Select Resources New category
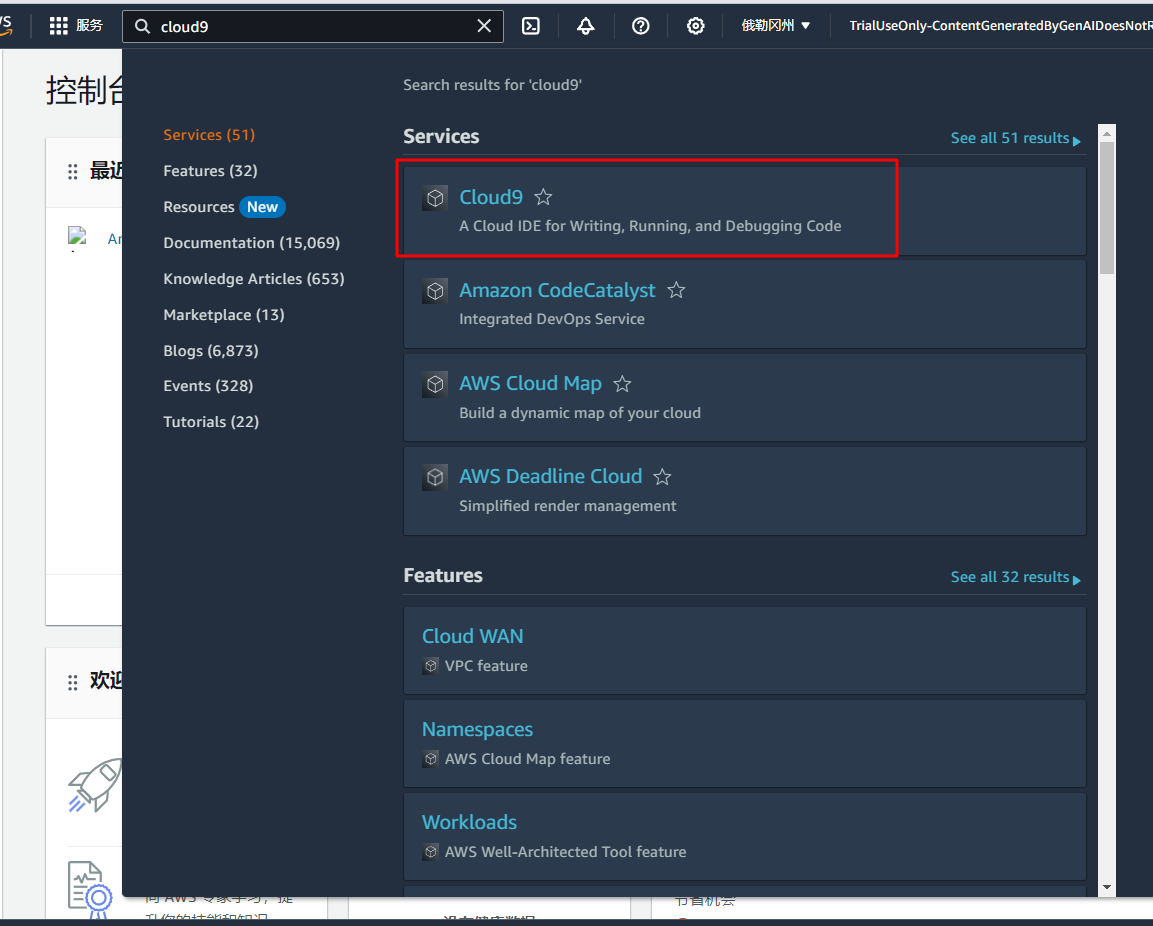This screenshot has height=926, width=1153. [x=224, y=207]
